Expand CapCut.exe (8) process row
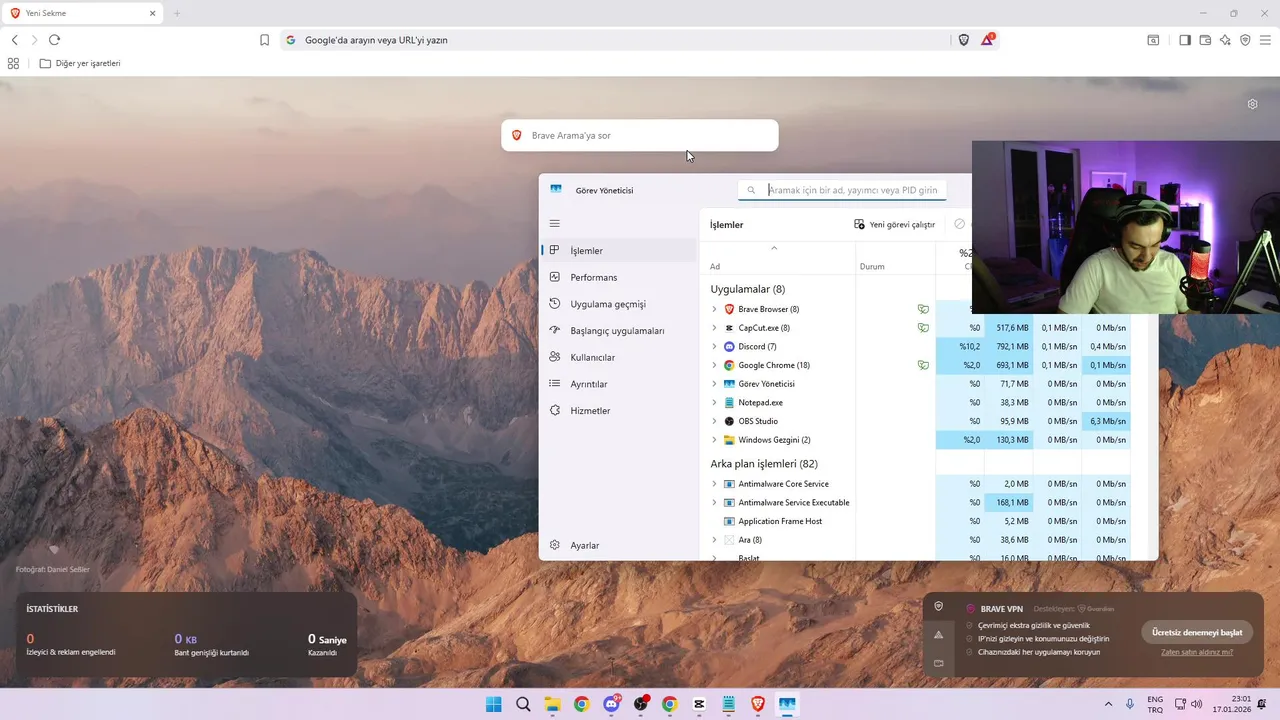 [714, 328]
